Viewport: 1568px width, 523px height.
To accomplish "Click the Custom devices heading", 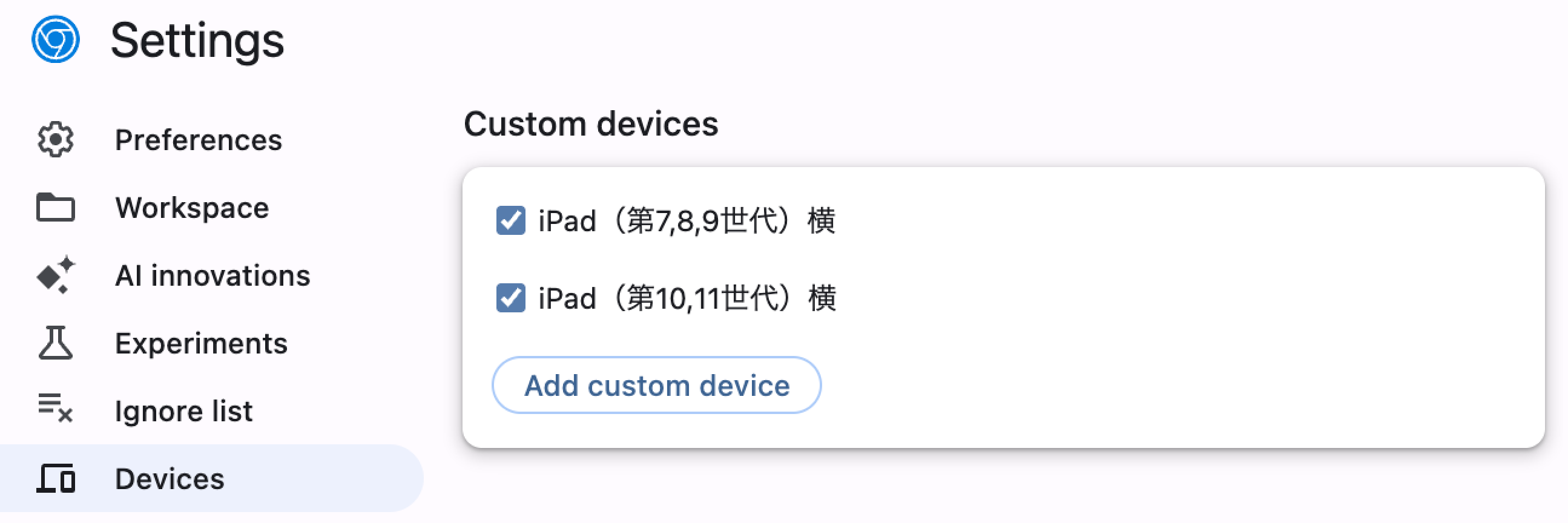I will tap(591, 124).
